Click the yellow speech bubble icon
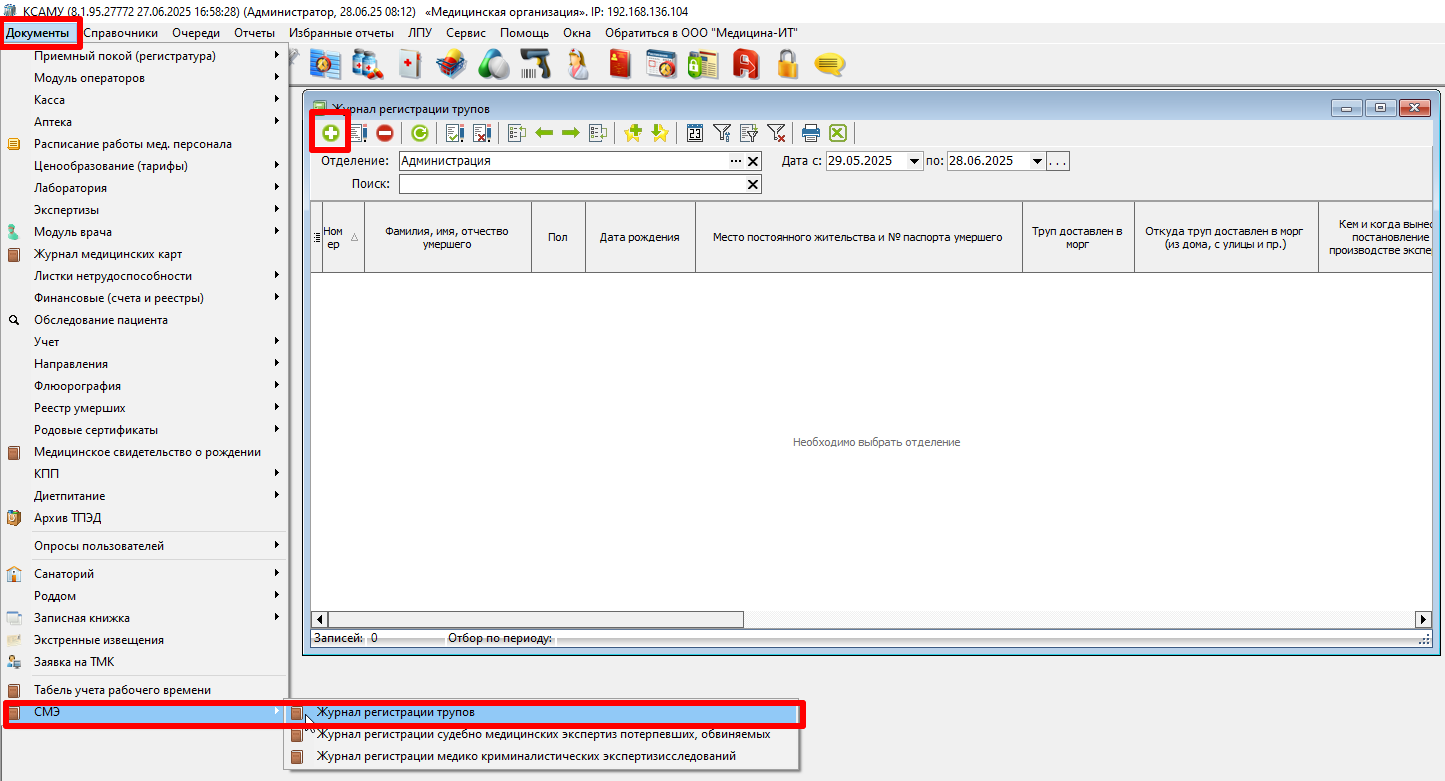 tap(829, 65)
